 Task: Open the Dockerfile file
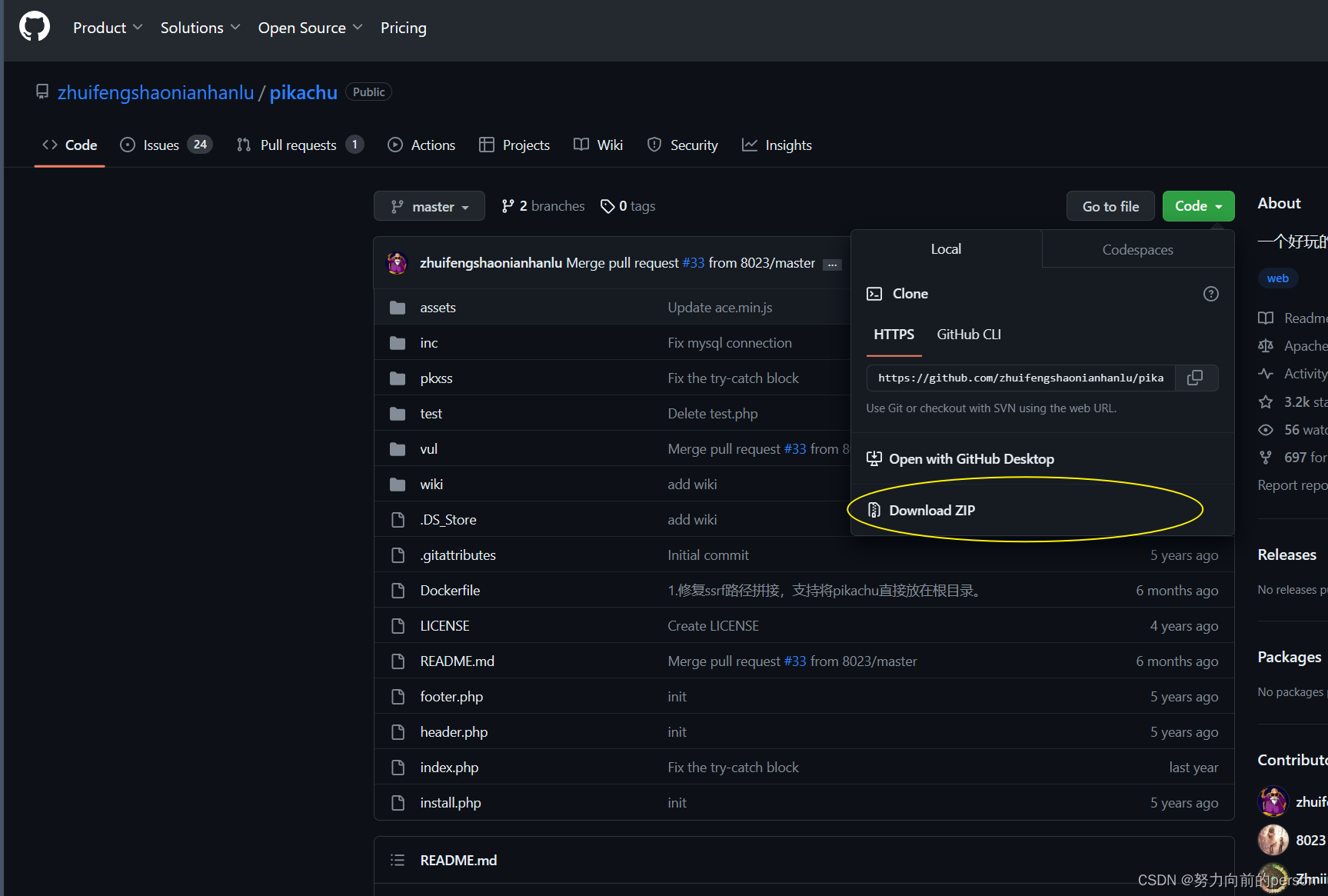[x=451, y=591]
